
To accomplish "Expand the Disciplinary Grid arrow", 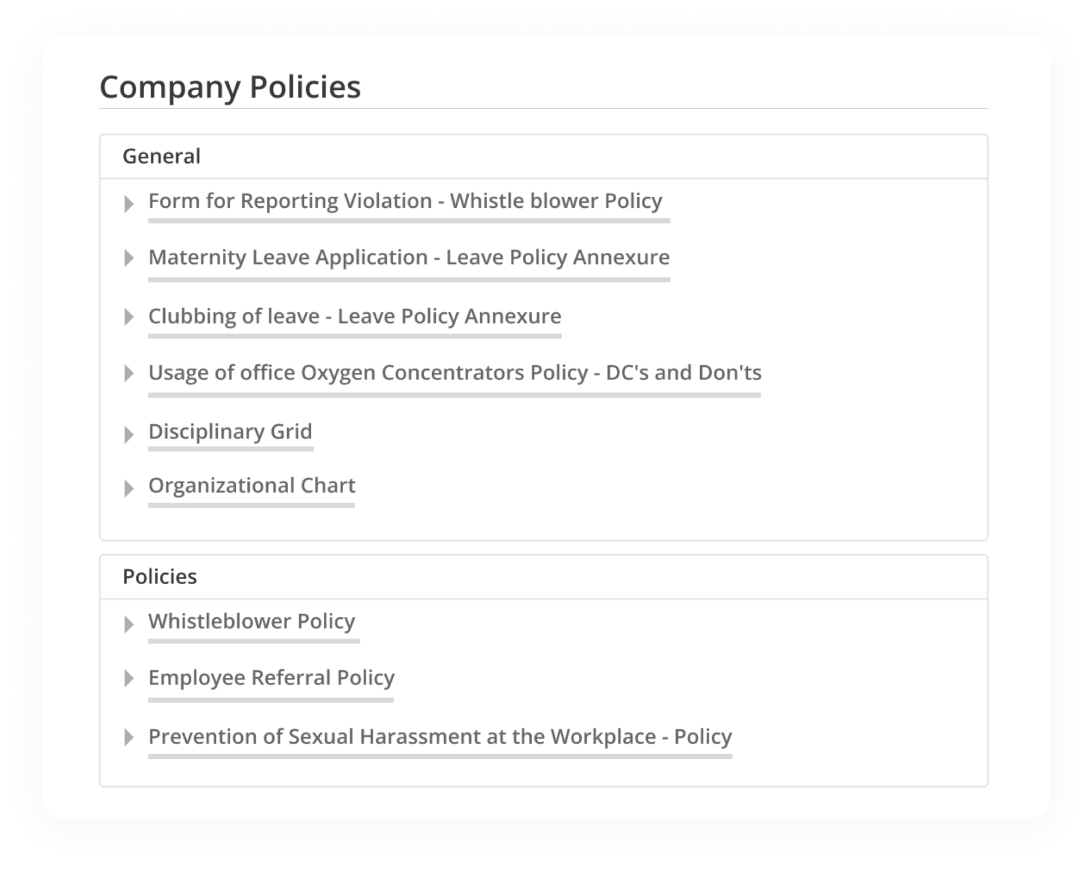I will click(x=129, y=434).
